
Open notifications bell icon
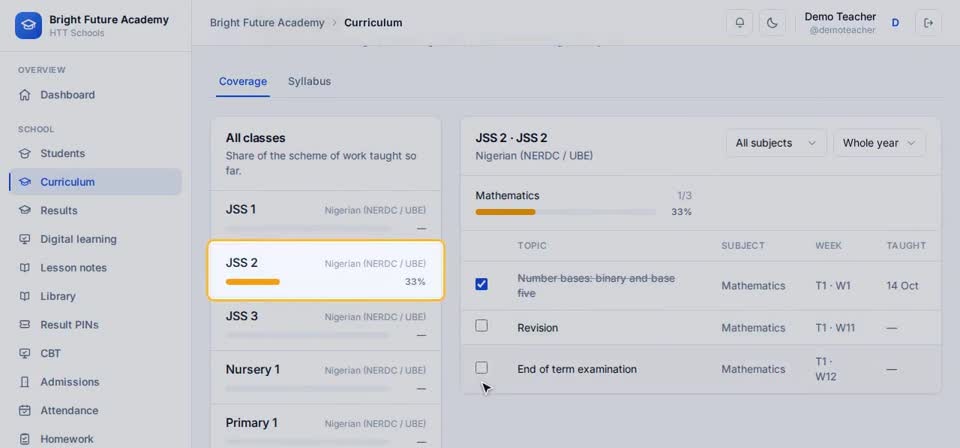coord(740,23)
